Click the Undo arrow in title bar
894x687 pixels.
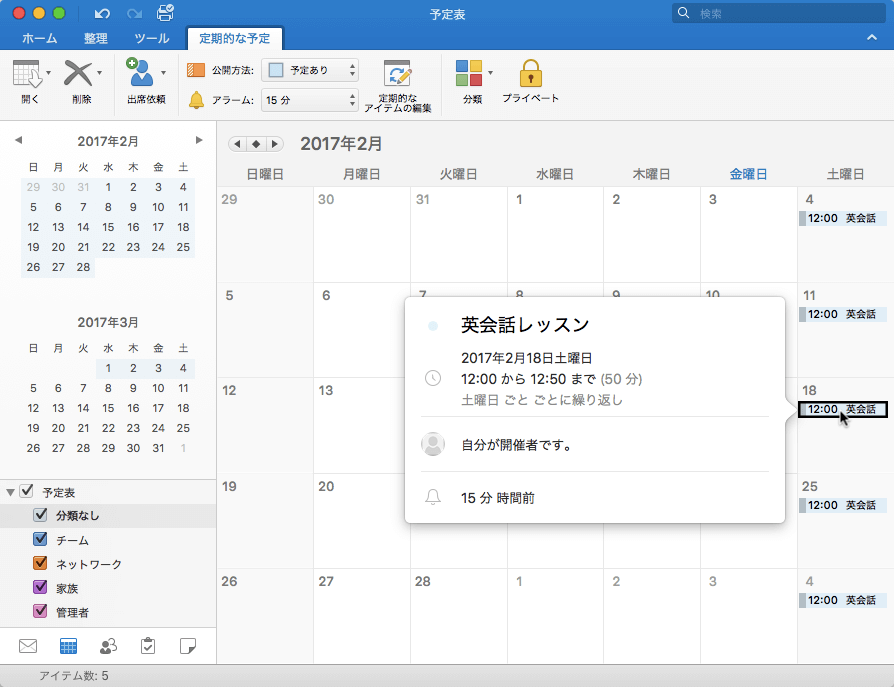102,14
